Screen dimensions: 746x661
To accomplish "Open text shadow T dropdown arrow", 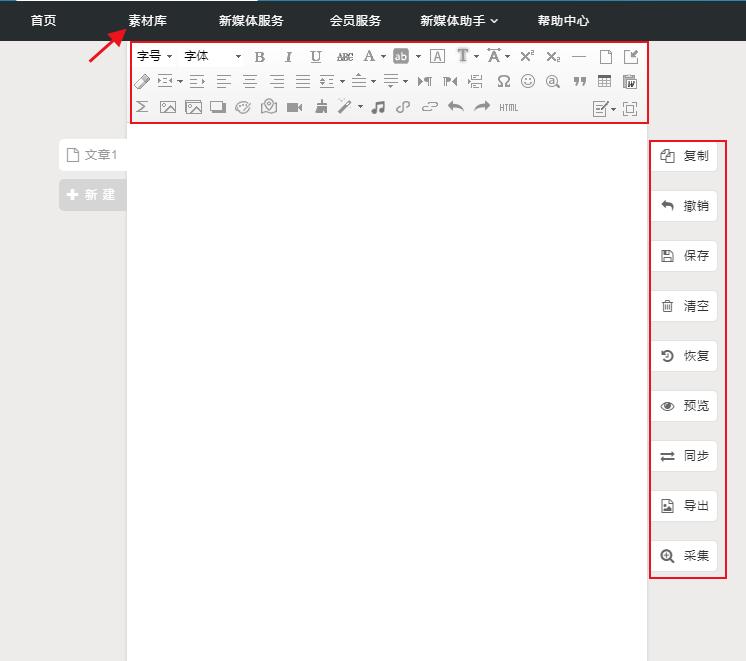I will click(476, 57).
